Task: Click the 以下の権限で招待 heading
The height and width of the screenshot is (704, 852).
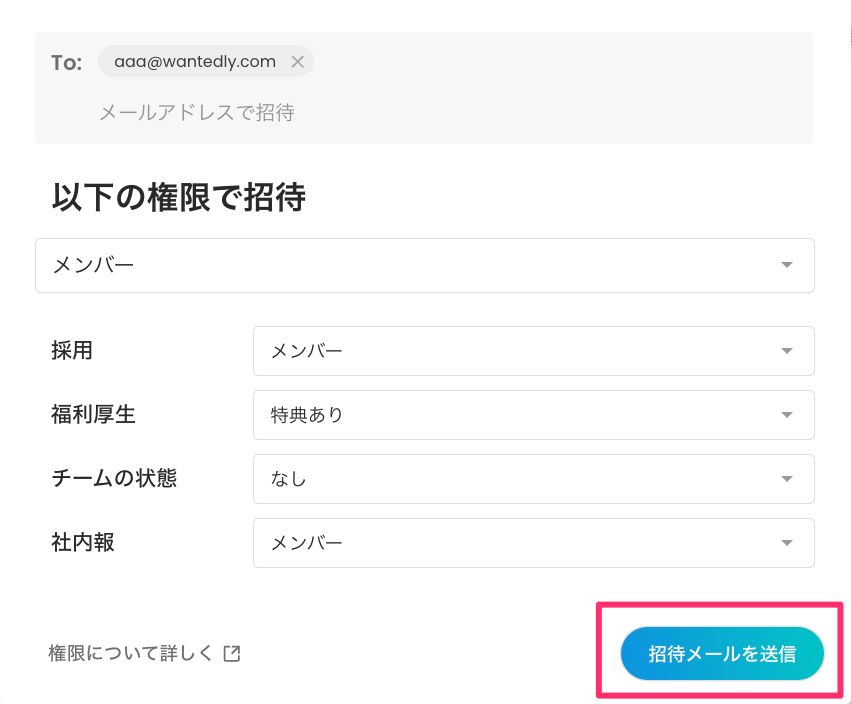Action: click(x=178, y=197)
